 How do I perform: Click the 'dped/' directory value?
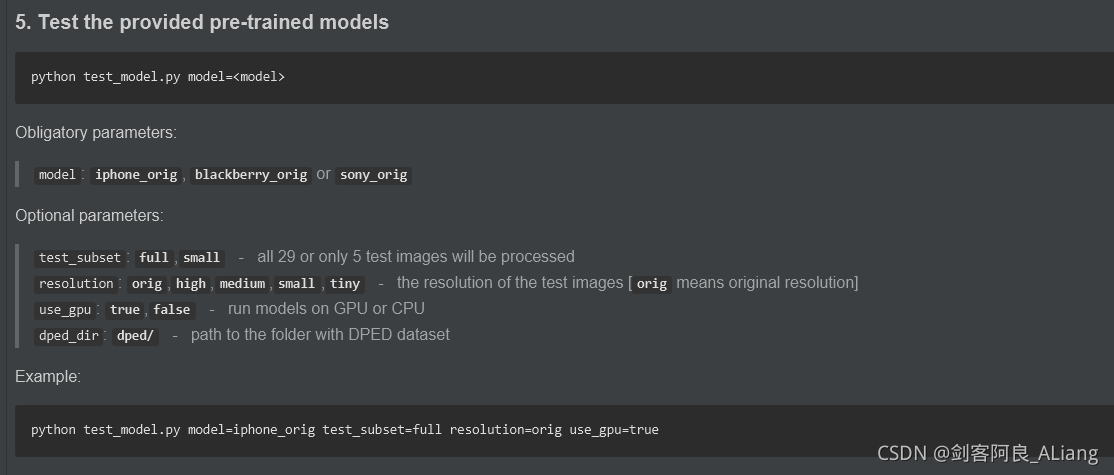coord(135,336)
